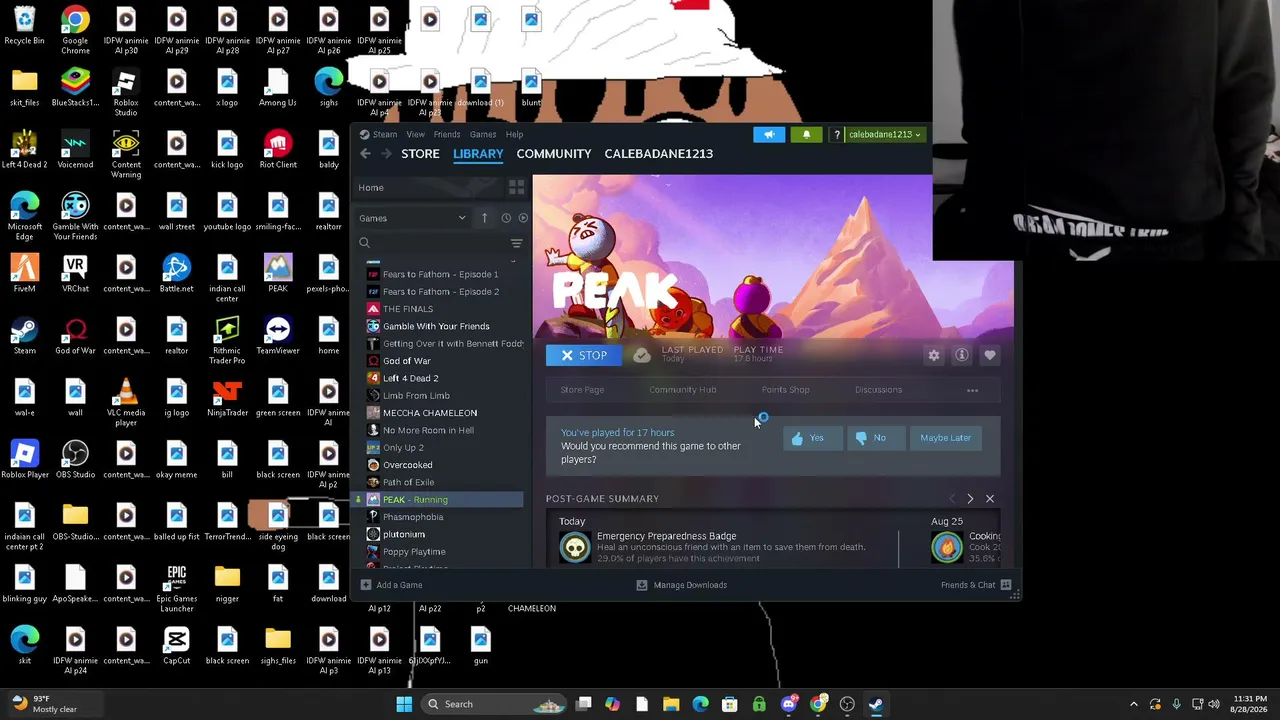
Task: Go forward using Steam's forward arrow
Action: (385, 154)
